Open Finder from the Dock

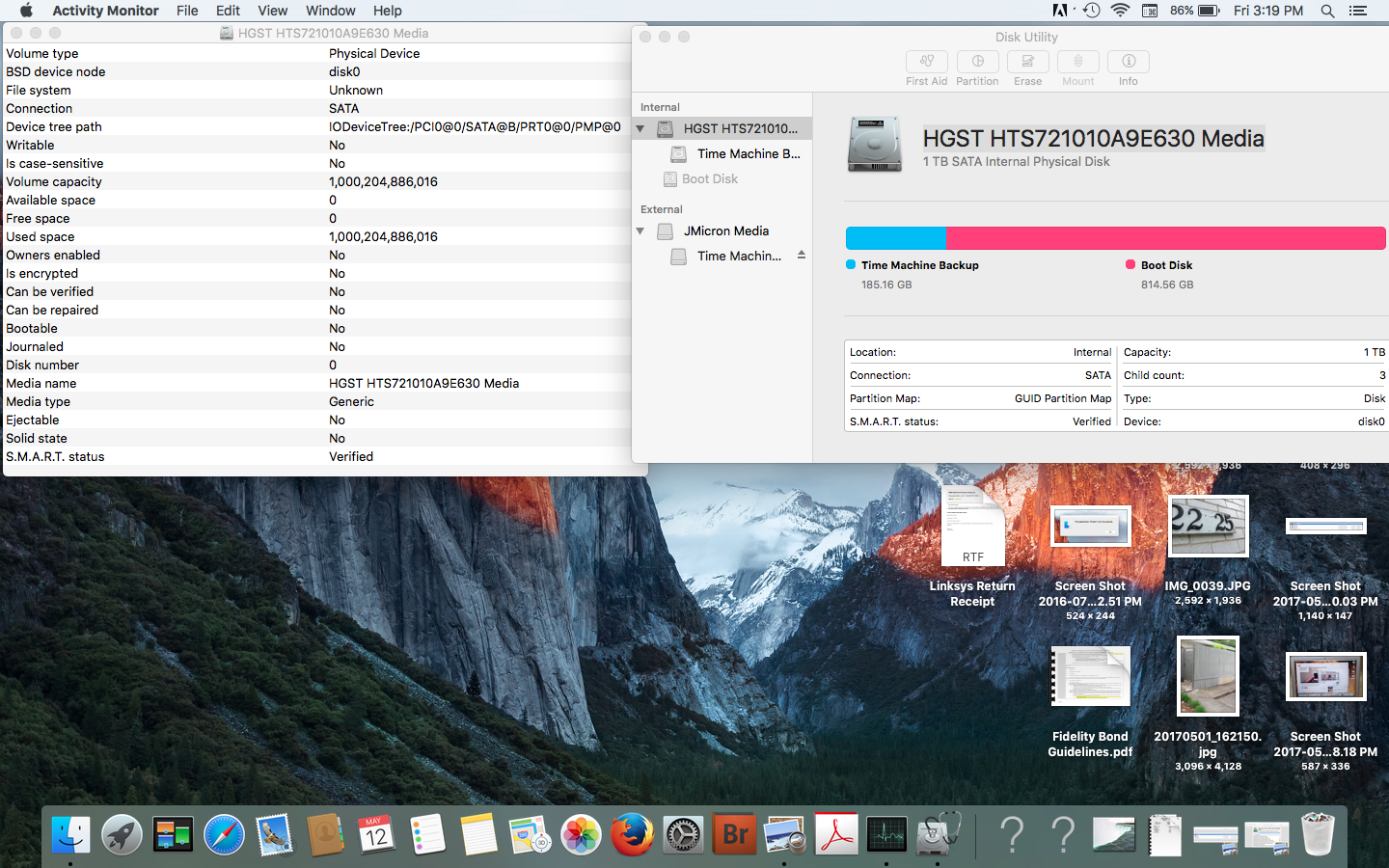[70, 834]
